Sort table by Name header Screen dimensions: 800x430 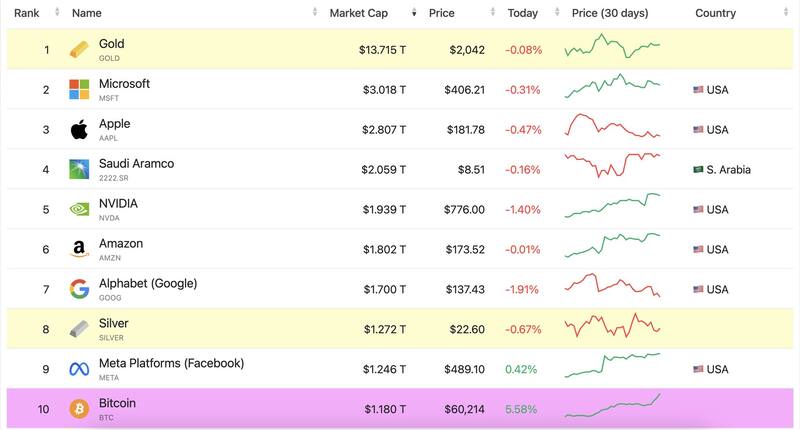(x=87, y=13)
